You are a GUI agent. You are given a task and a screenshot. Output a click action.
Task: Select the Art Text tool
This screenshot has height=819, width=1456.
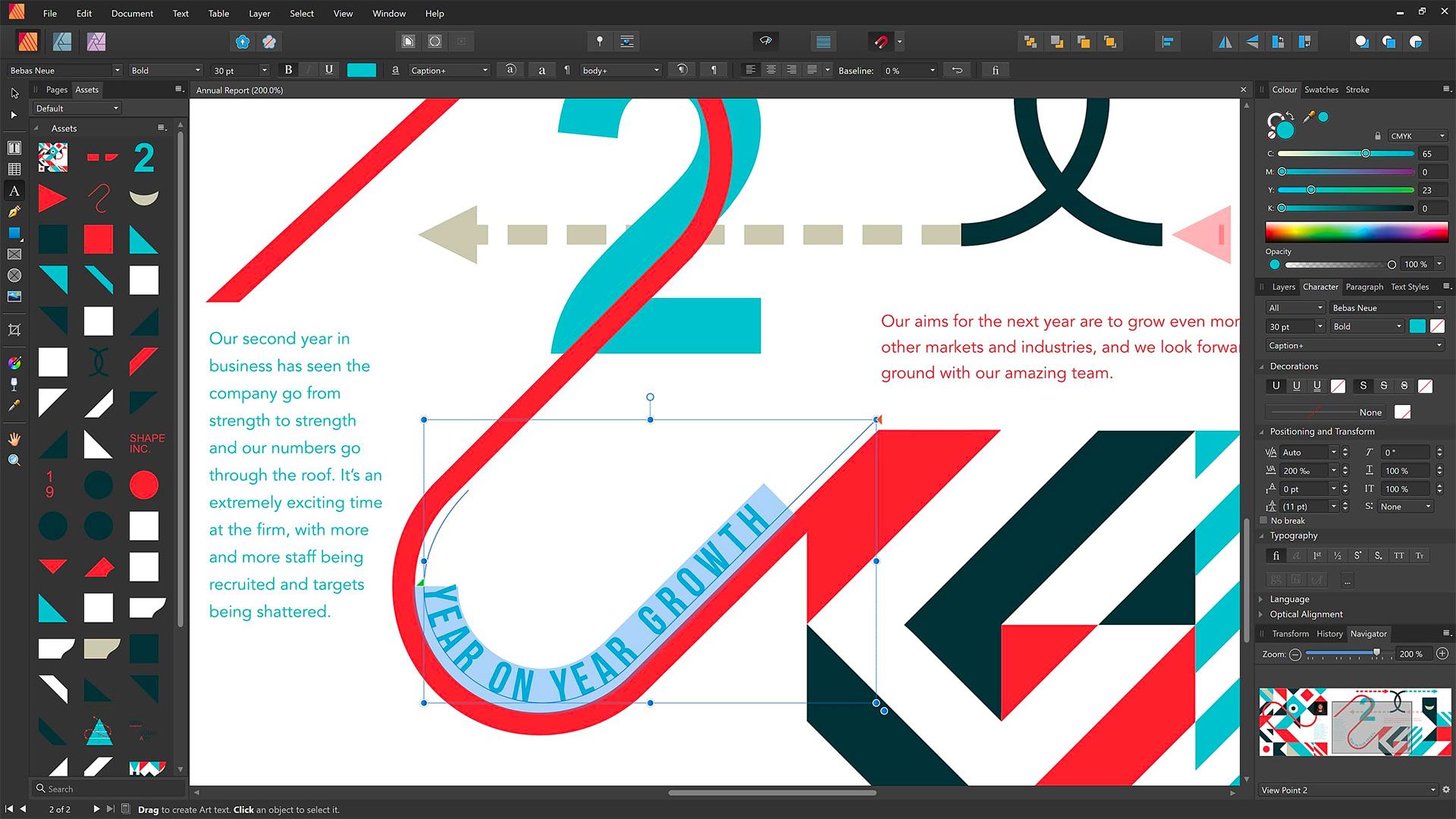(14, 190)
